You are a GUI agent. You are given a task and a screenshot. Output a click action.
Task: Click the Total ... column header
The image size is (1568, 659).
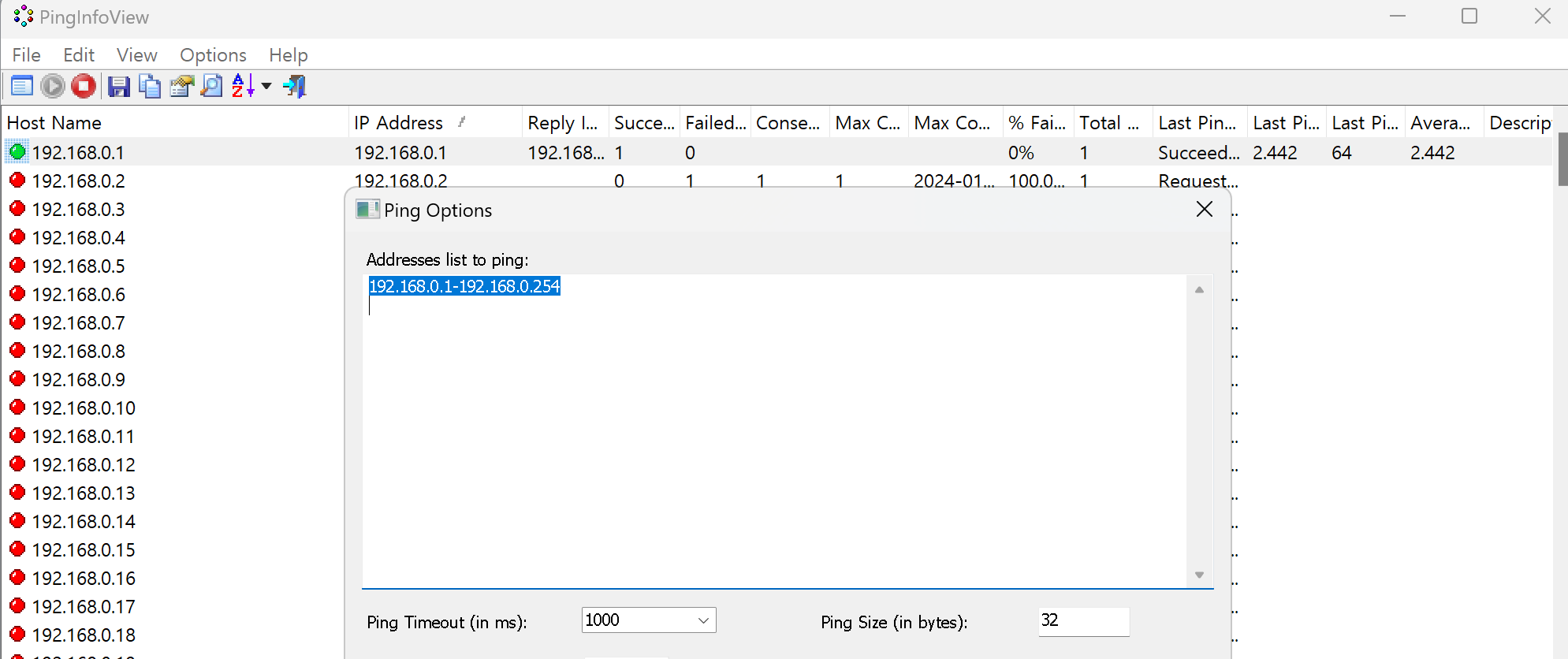(1113, 123)
